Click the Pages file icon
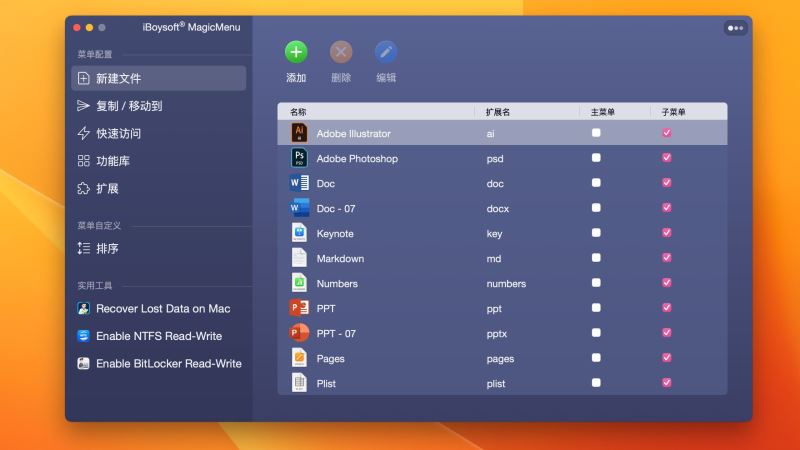Viewport: 800px width, 450px height. (x=299, y=358)
